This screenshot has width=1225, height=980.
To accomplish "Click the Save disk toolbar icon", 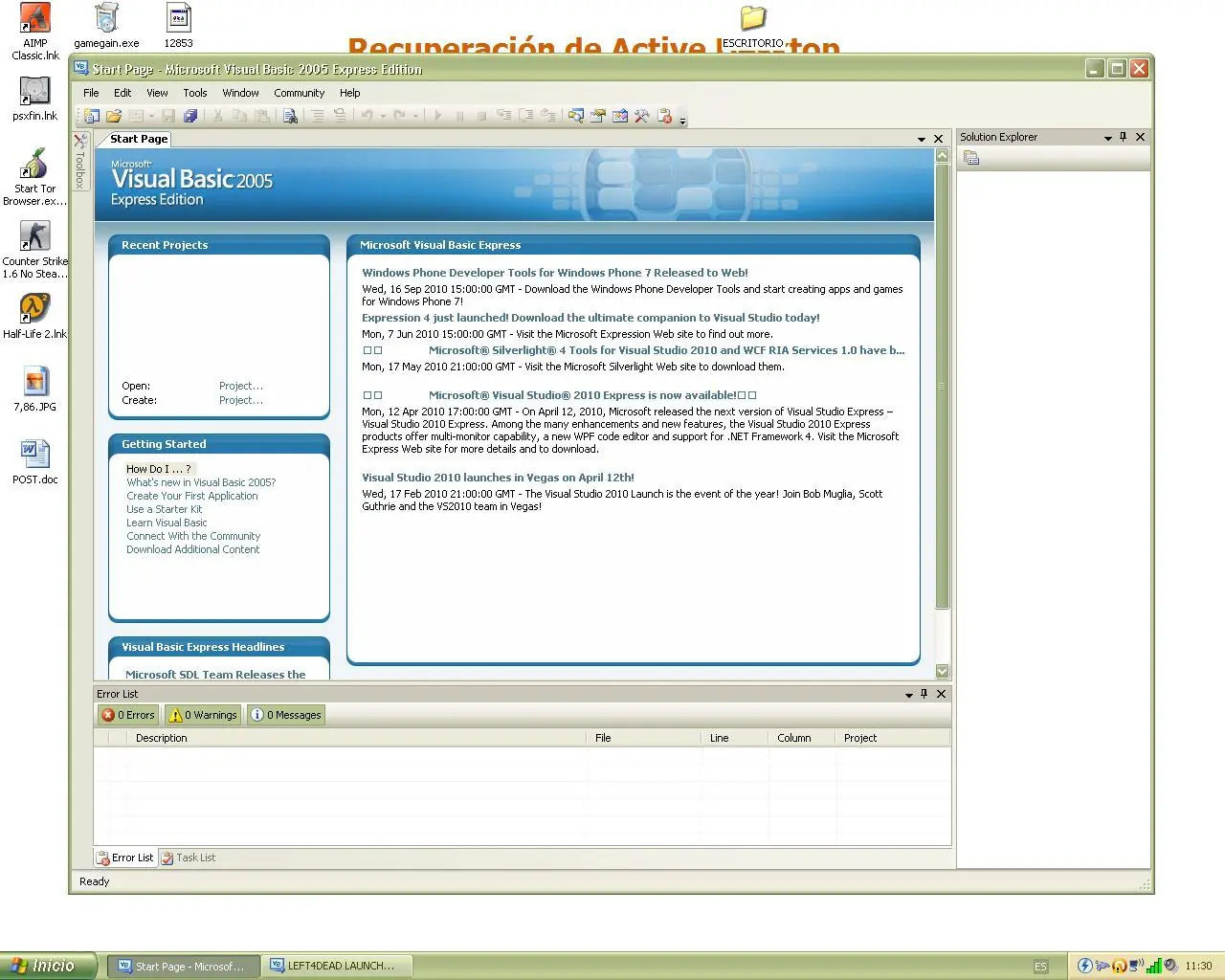I will 168,116.
